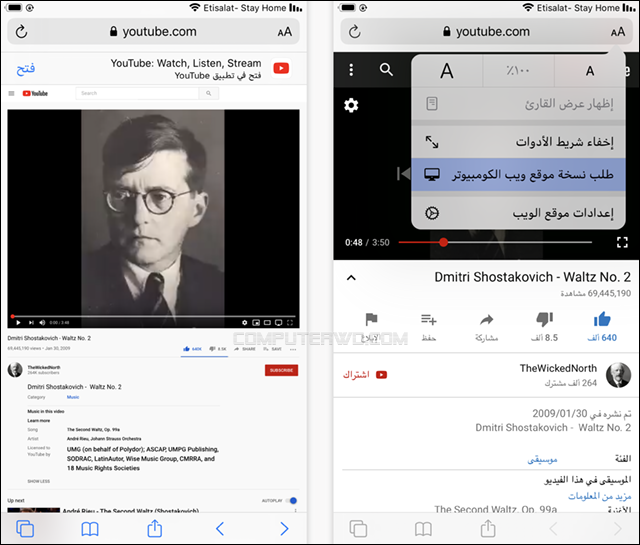The width and height of the screenshot is (640, 545).
Task: Tap the red YouTube app icon in the banner
Action: (281, 68)
